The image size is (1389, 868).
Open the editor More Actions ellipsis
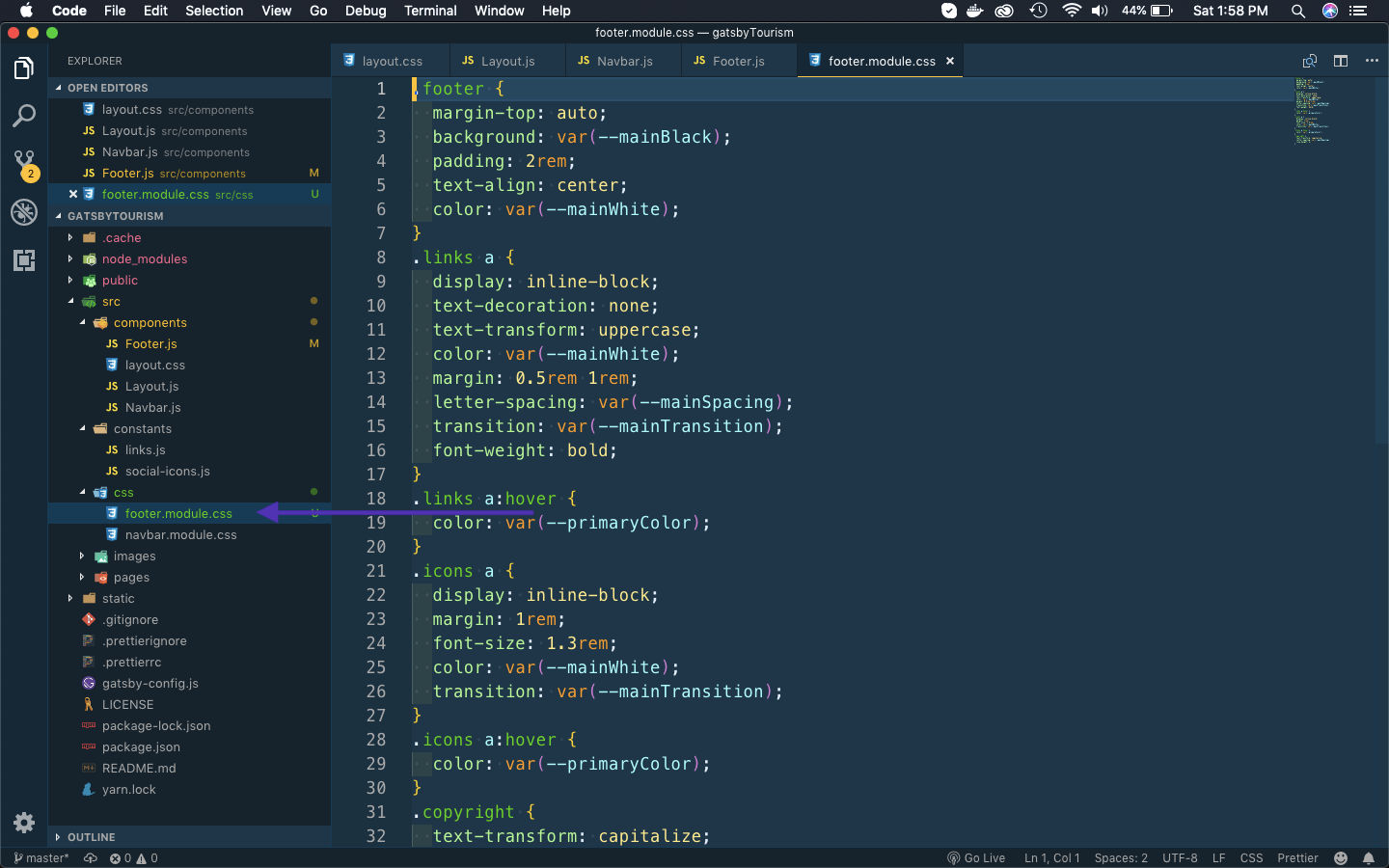[1372, 61]
